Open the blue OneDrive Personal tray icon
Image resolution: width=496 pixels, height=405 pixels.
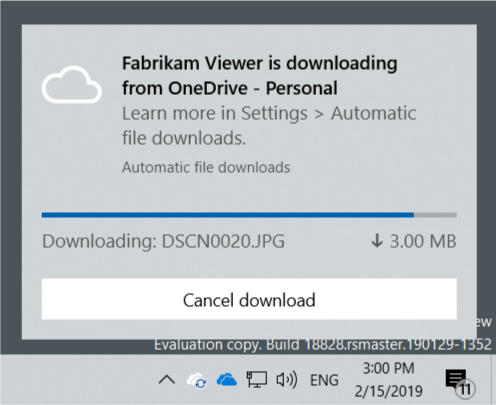(227, 380)
